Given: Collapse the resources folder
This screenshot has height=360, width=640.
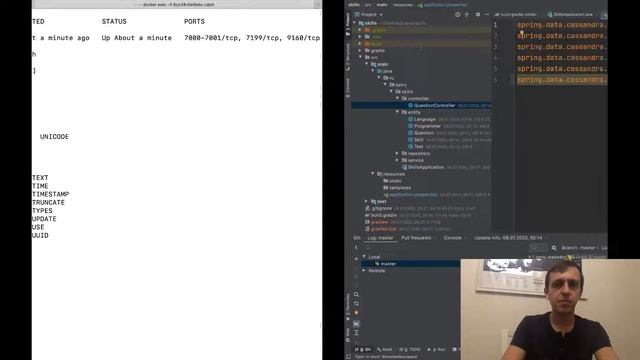Looking at the screenshot, I should point(373,174).
